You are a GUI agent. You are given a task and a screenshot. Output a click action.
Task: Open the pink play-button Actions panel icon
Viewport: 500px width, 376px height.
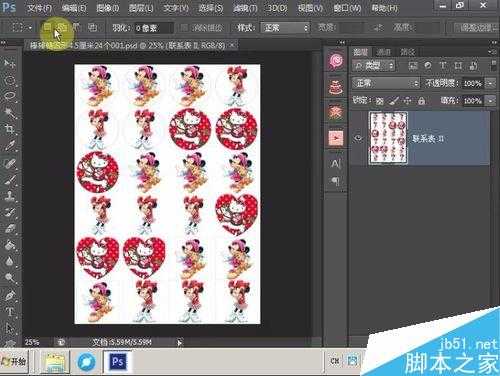pyautogui.click(x=336, y=137)
